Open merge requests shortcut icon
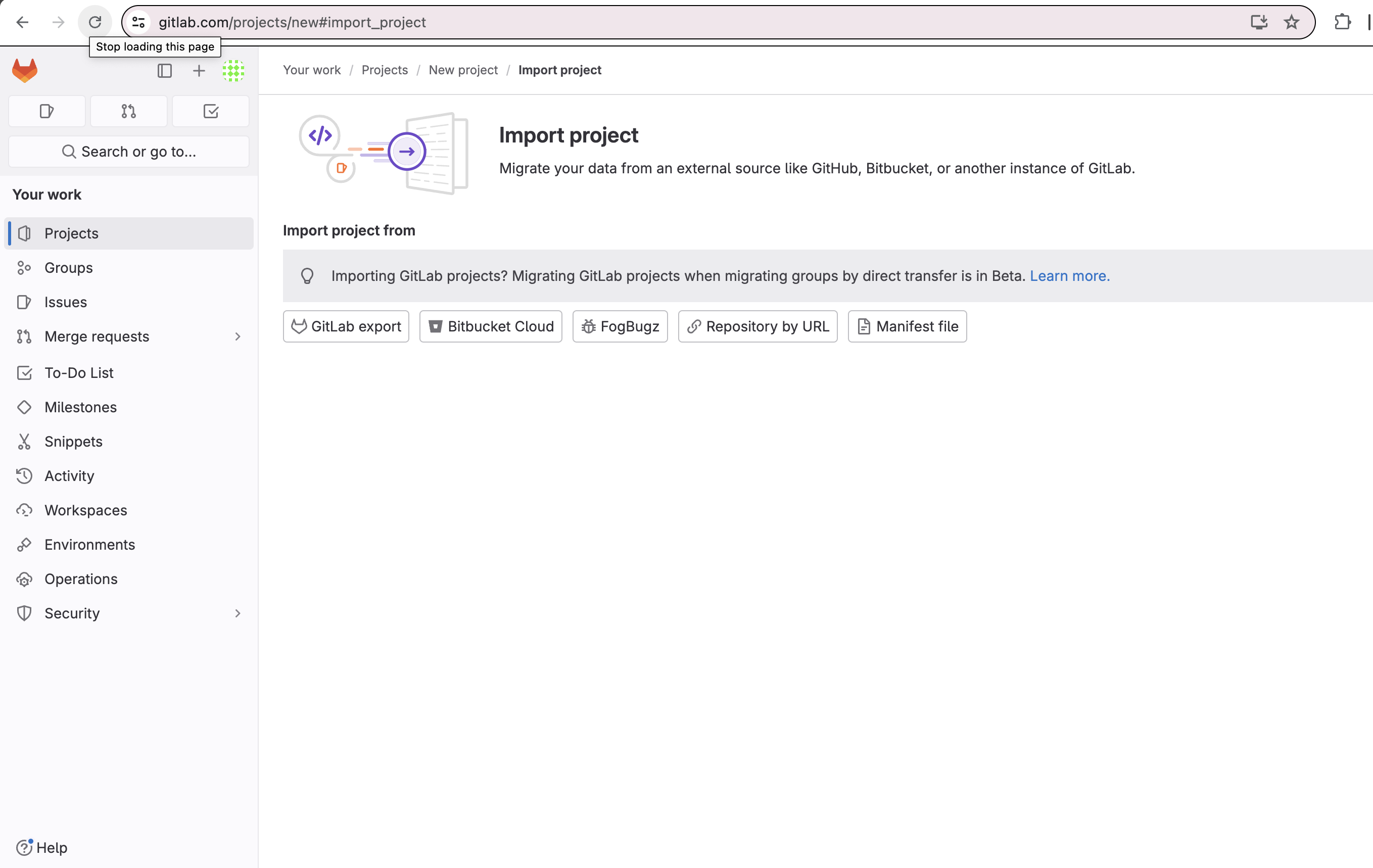 pyautogui.click(x=129, y=111)
